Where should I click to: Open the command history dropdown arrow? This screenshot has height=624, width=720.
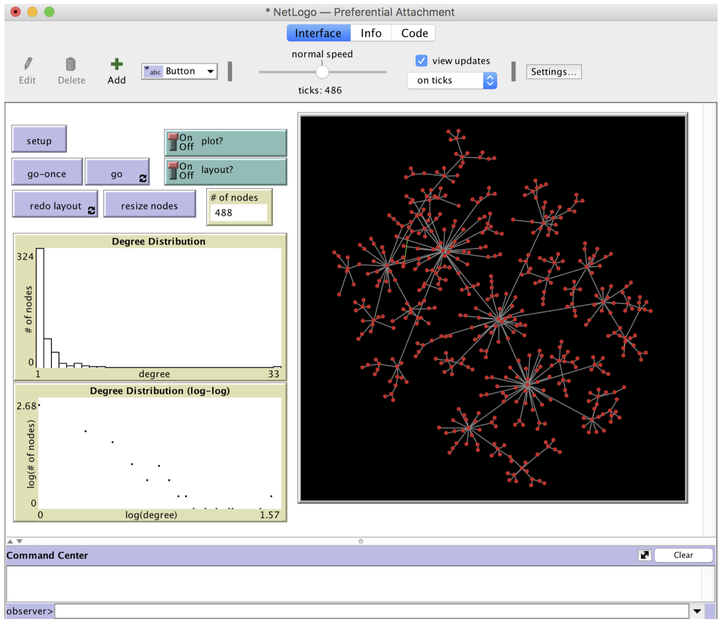click(697, 611)
